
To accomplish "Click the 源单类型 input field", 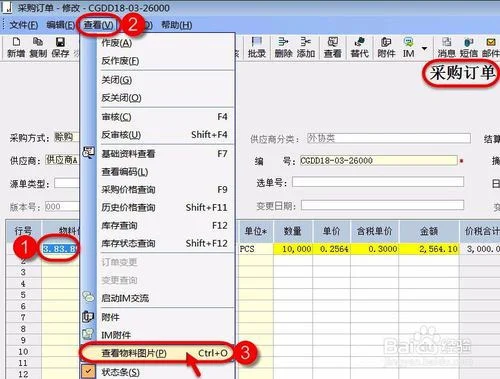I will tap(67, 183).
